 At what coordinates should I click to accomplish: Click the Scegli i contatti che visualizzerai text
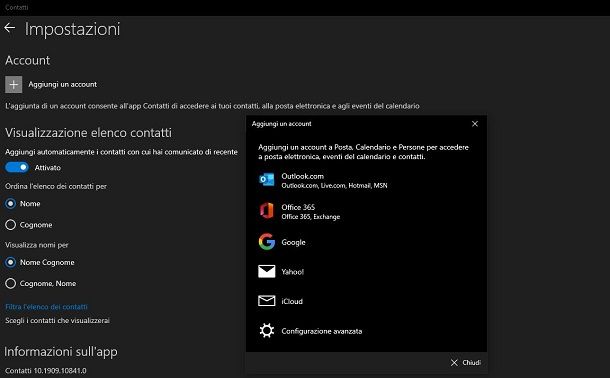coord(58,320)
